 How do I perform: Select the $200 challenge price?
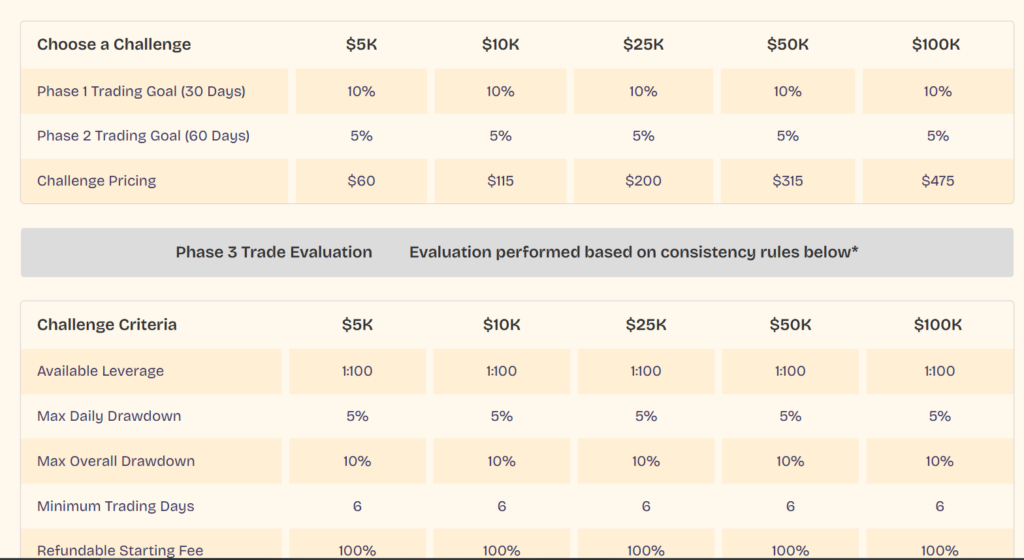pos(643,181)
